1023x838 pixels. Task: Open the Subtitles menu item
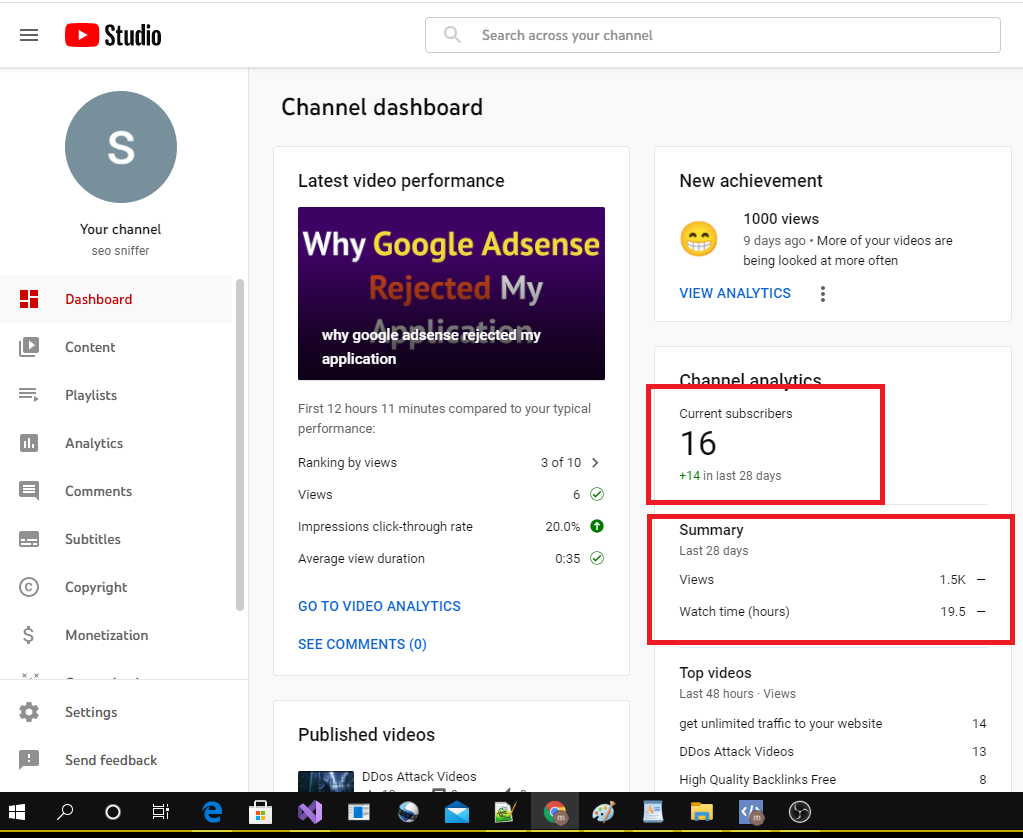pyautogui.click(x=116, y=539)
